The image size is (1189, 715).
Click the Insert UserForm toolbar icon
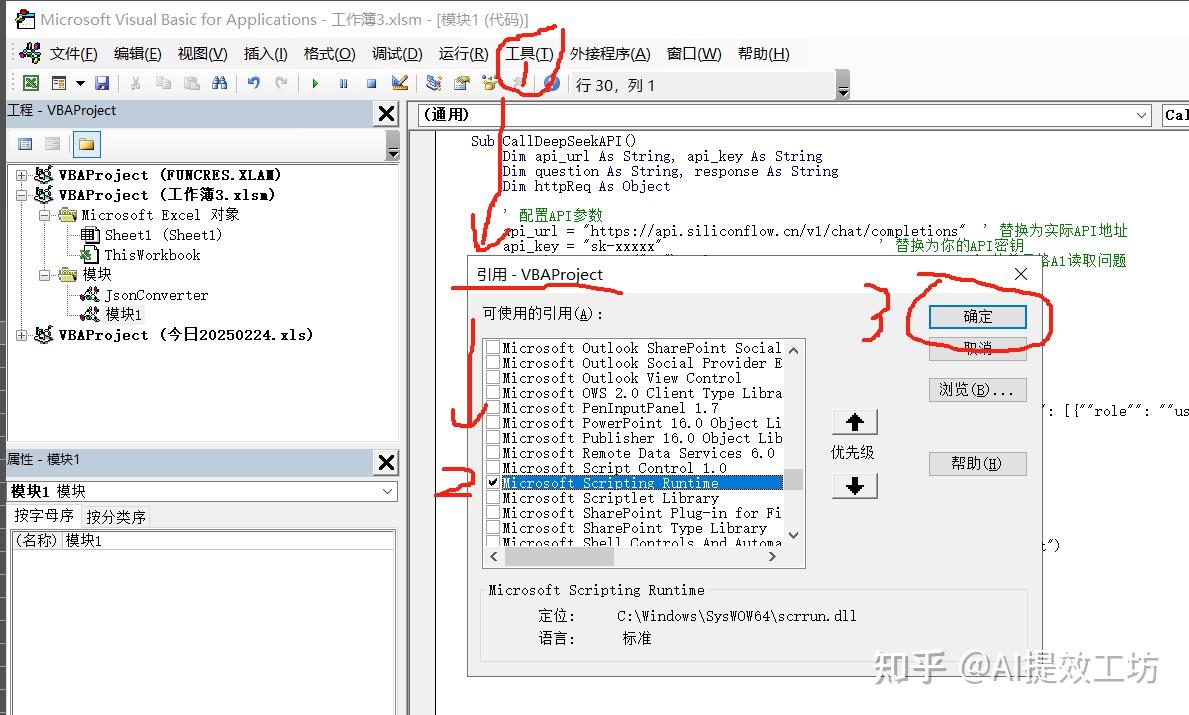click(58, 83)
